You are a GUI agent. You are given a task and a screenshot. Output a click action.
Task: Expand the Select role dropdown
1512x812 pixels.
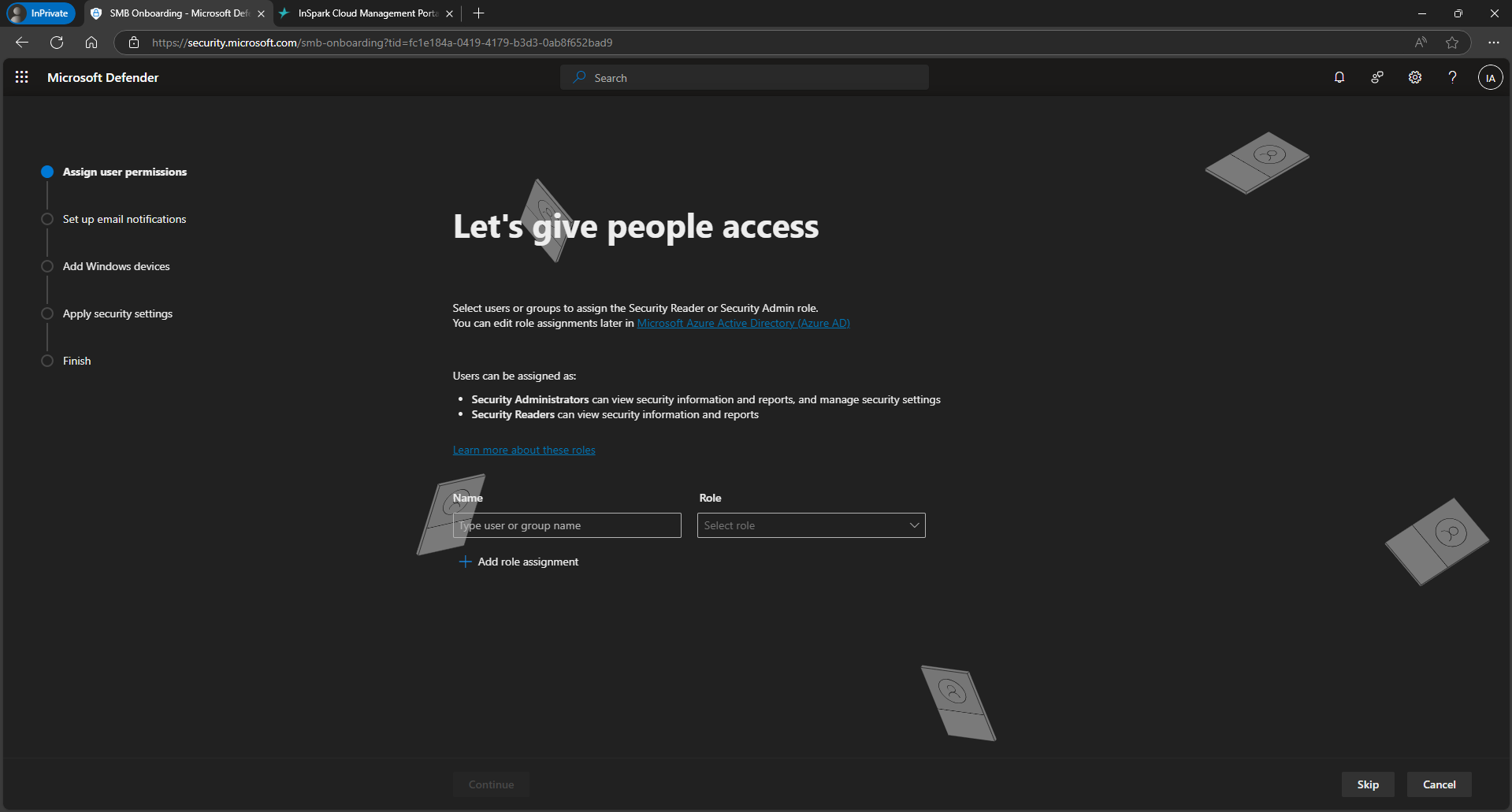coord(811,525)
